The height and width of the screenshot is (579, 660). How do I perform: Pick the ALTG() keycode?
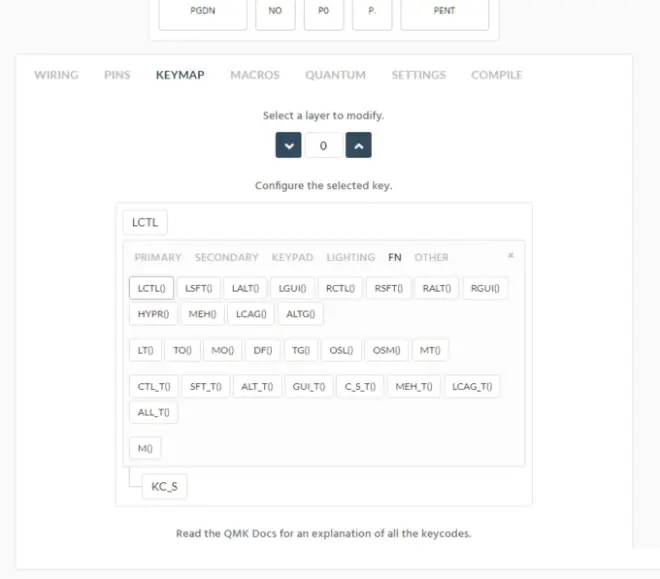click(x=300, y=314)
